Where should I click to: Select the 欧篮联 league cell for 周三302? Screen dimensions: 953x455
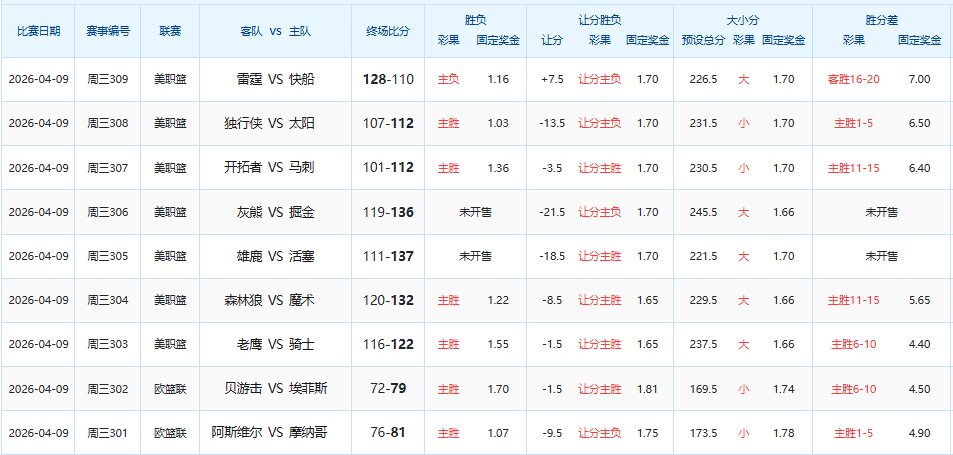170,389
